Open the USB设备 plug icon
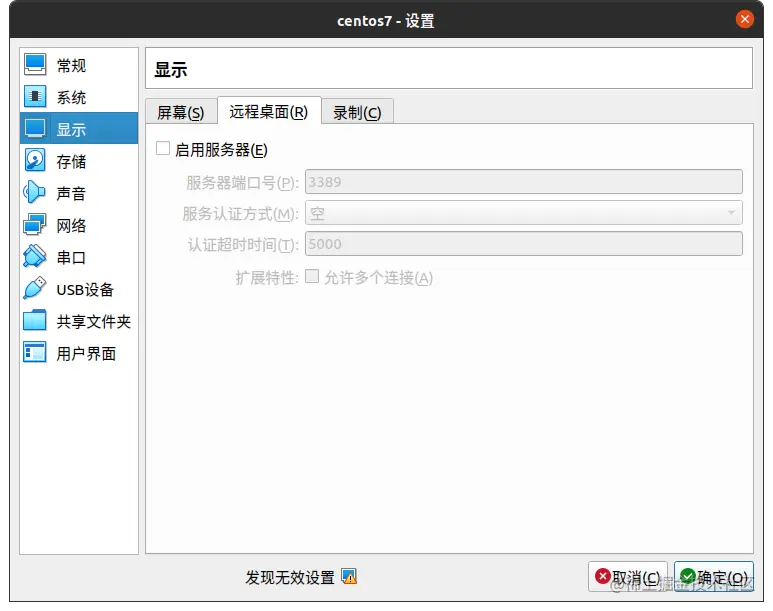 35,289
